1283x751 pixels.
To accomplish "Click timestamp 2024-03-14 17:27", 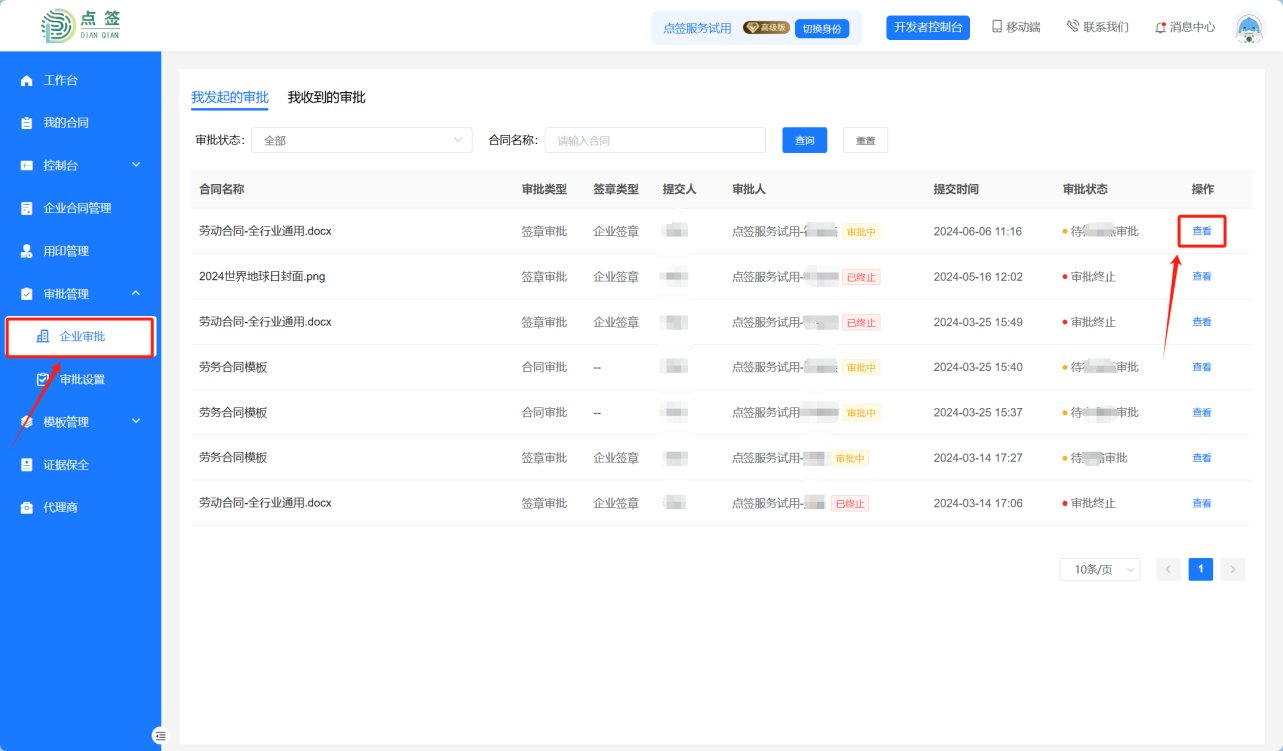I will 978,458.
